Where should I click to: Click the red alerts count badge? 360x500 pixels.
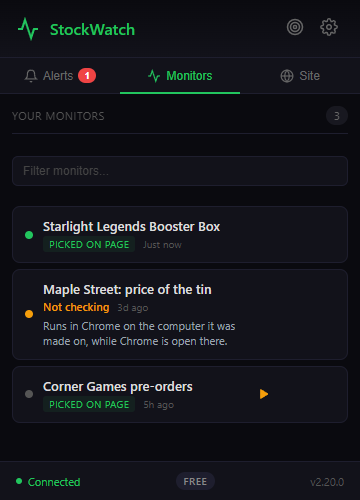pyautogui.click(x=87, y=76)
